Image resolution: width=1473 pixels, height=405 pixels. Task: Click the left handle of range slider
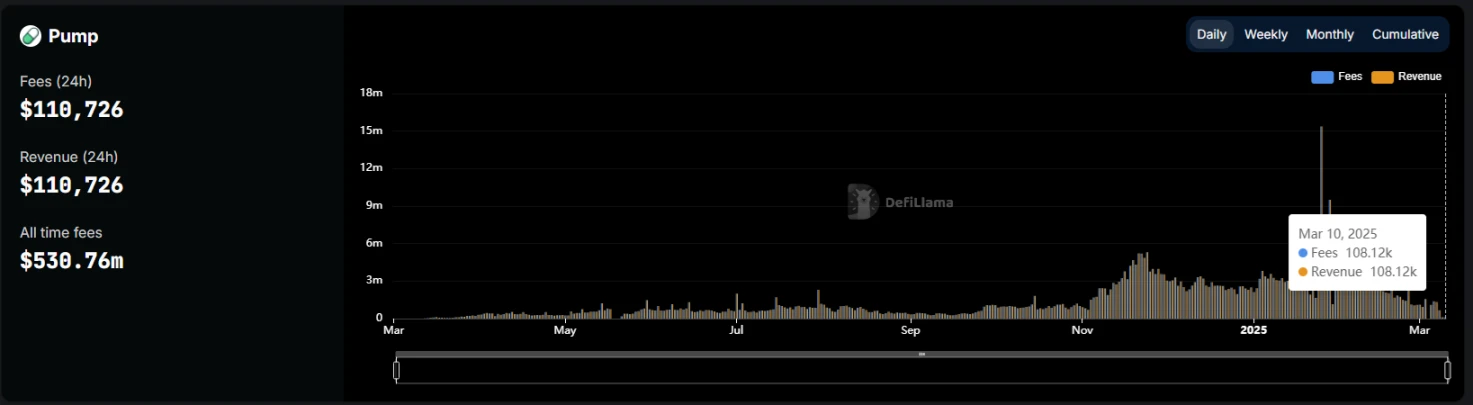(397, 371)
